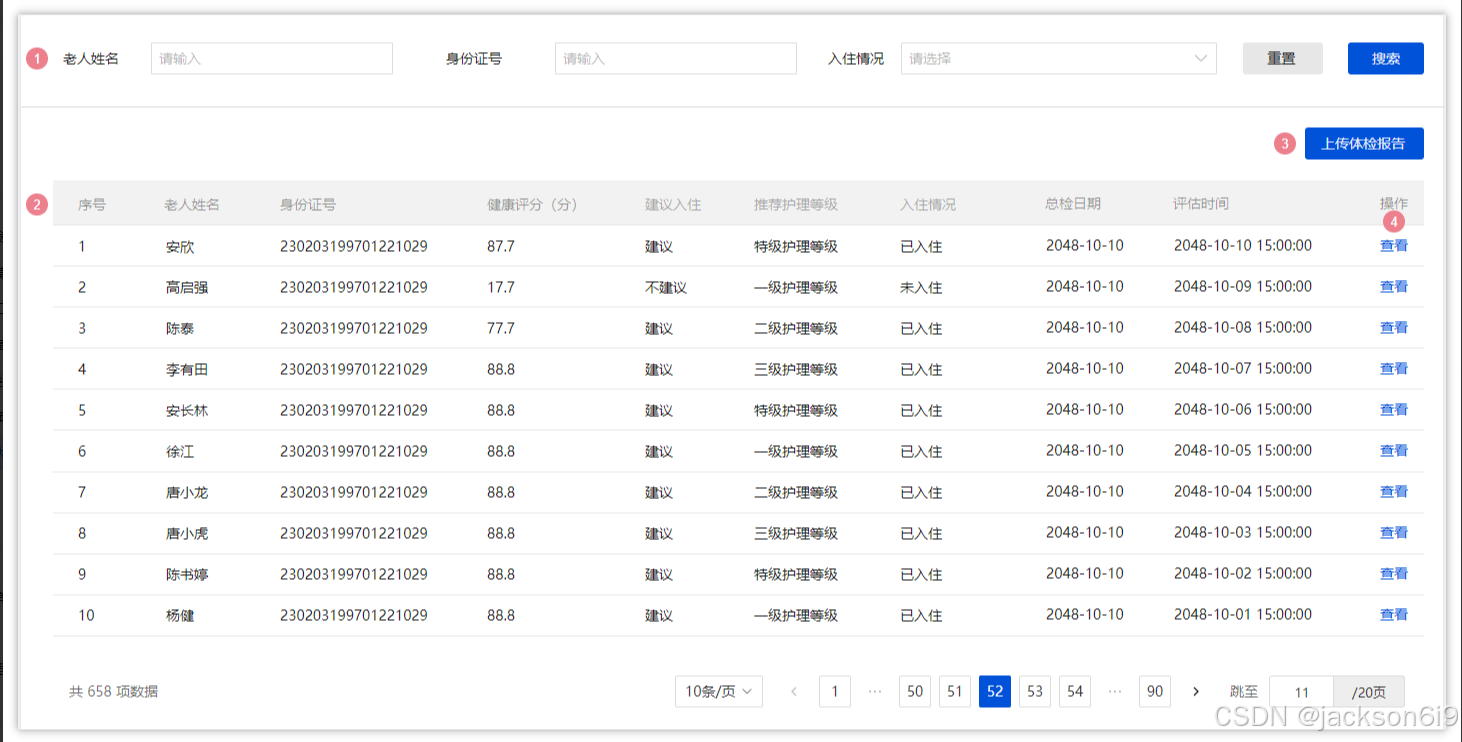Image resolution: width=1462 pixels, height=742 pixels.
Task: Go to page 51
Action: click(x=955, y=691)
